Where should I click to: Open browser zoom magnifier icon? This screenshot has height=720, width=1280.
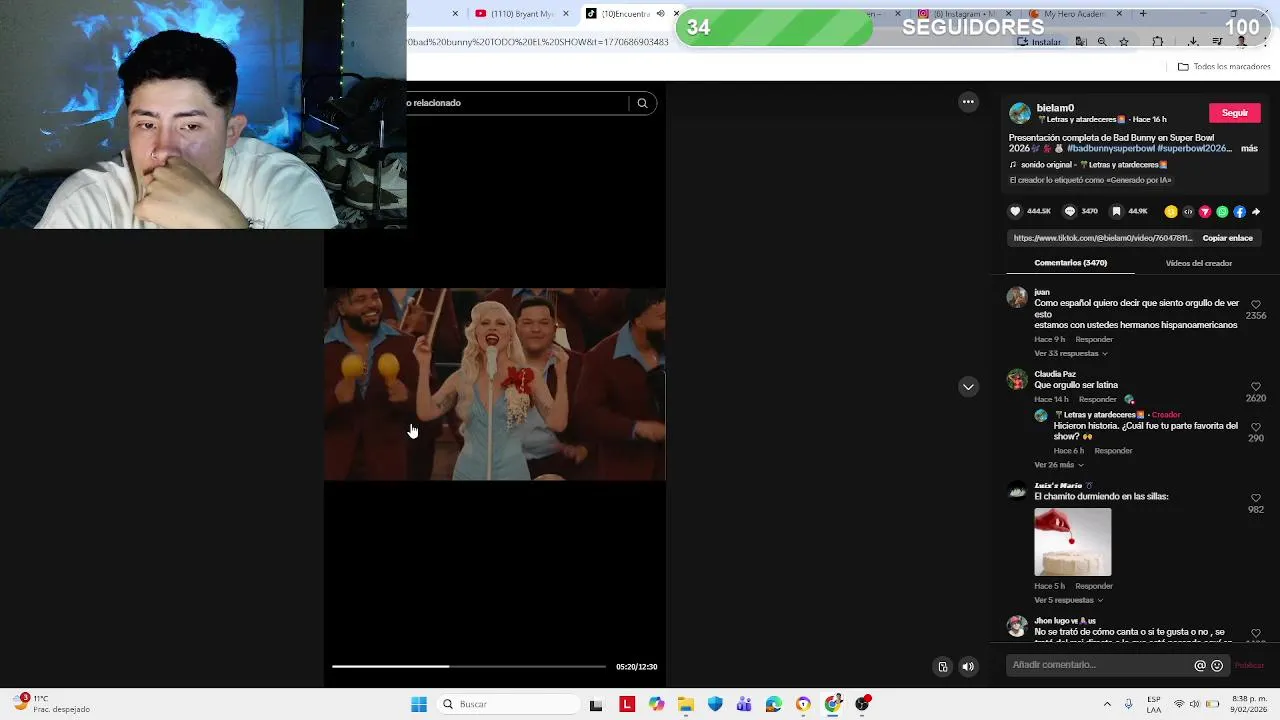(1102, 42)
